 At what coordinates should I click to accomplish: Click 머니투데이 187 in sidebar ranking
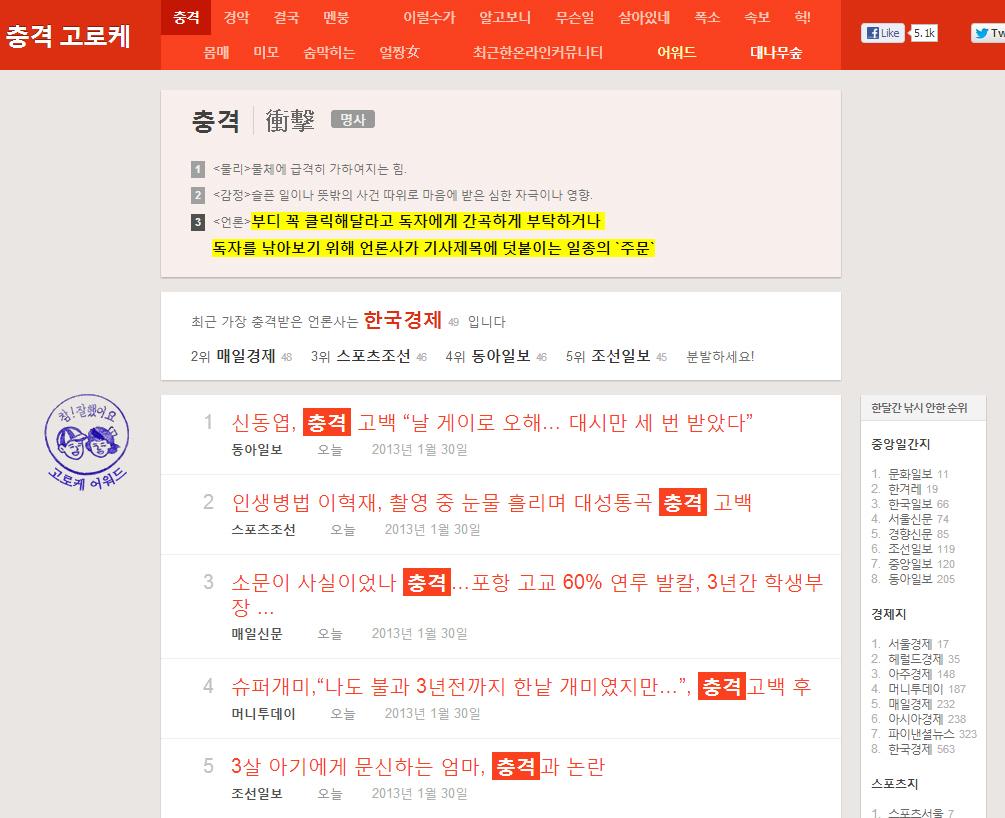point(927,689)
